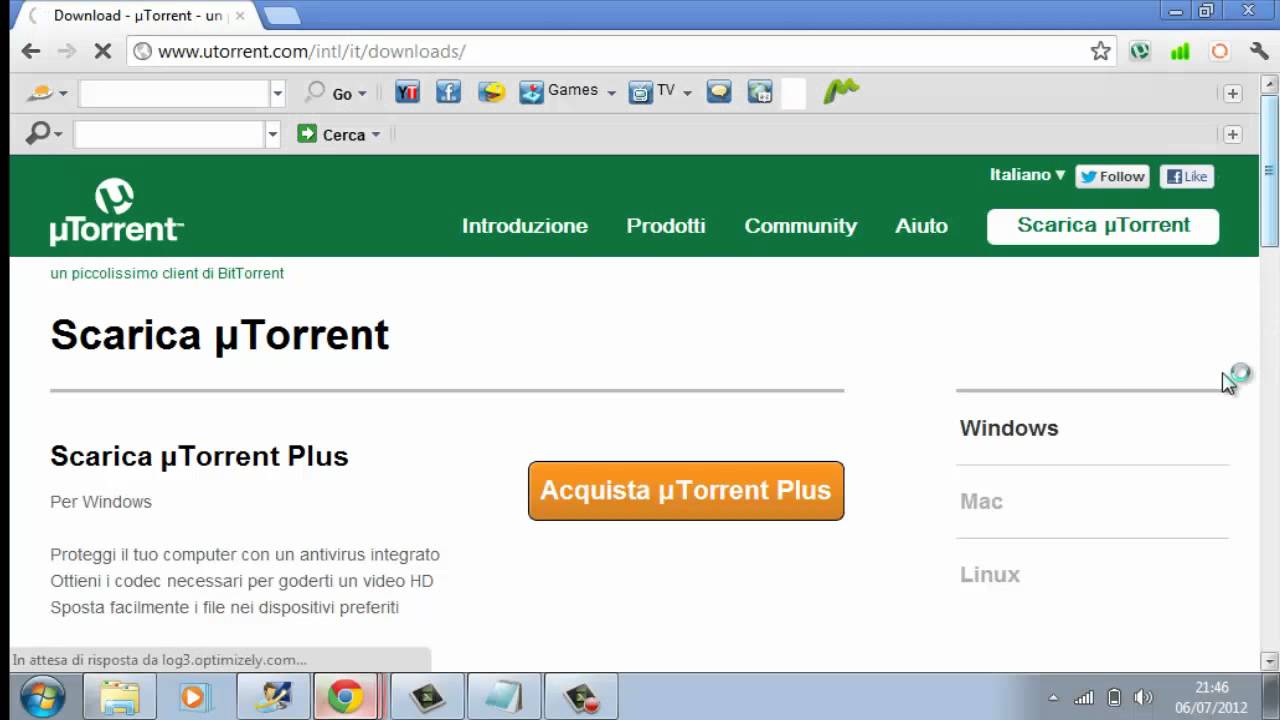Screen dimensions: 1280x720
Task: Click the notepad taskbar icon
Action: pyautogui.click(x=504, y=696)
